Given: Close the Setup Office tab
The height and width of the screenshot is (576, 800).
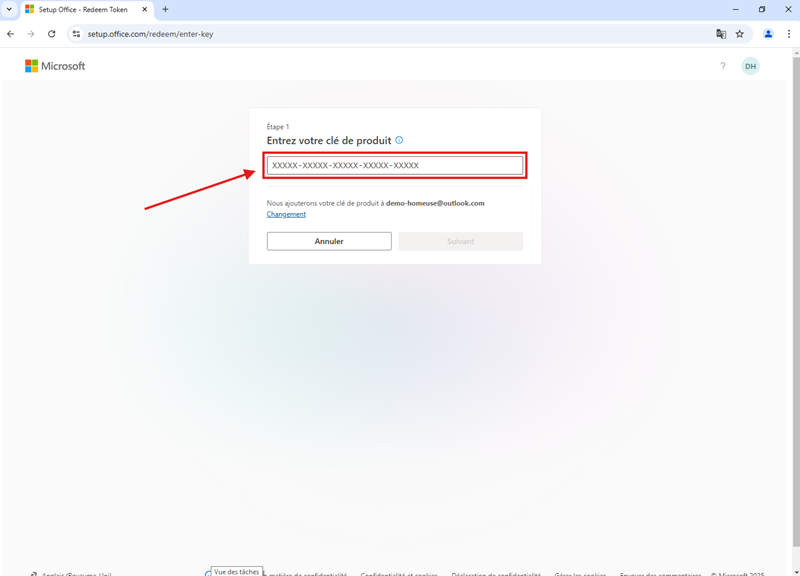Looking at the screenshot, I should point(145,9).
